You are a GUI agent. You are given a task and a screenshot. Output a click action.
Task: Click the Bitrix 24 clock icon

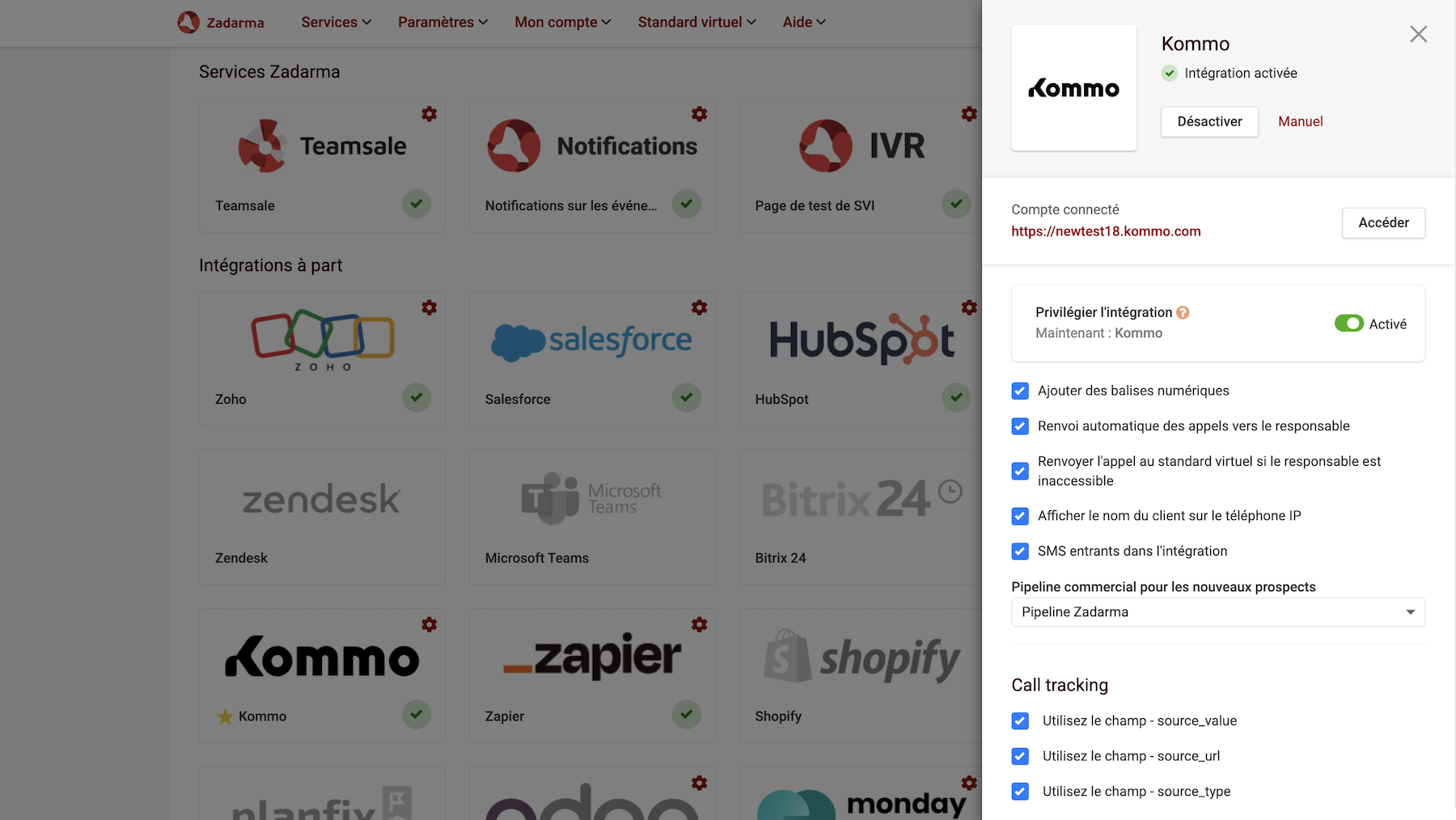pyautogui.click(x=950, y=491)
